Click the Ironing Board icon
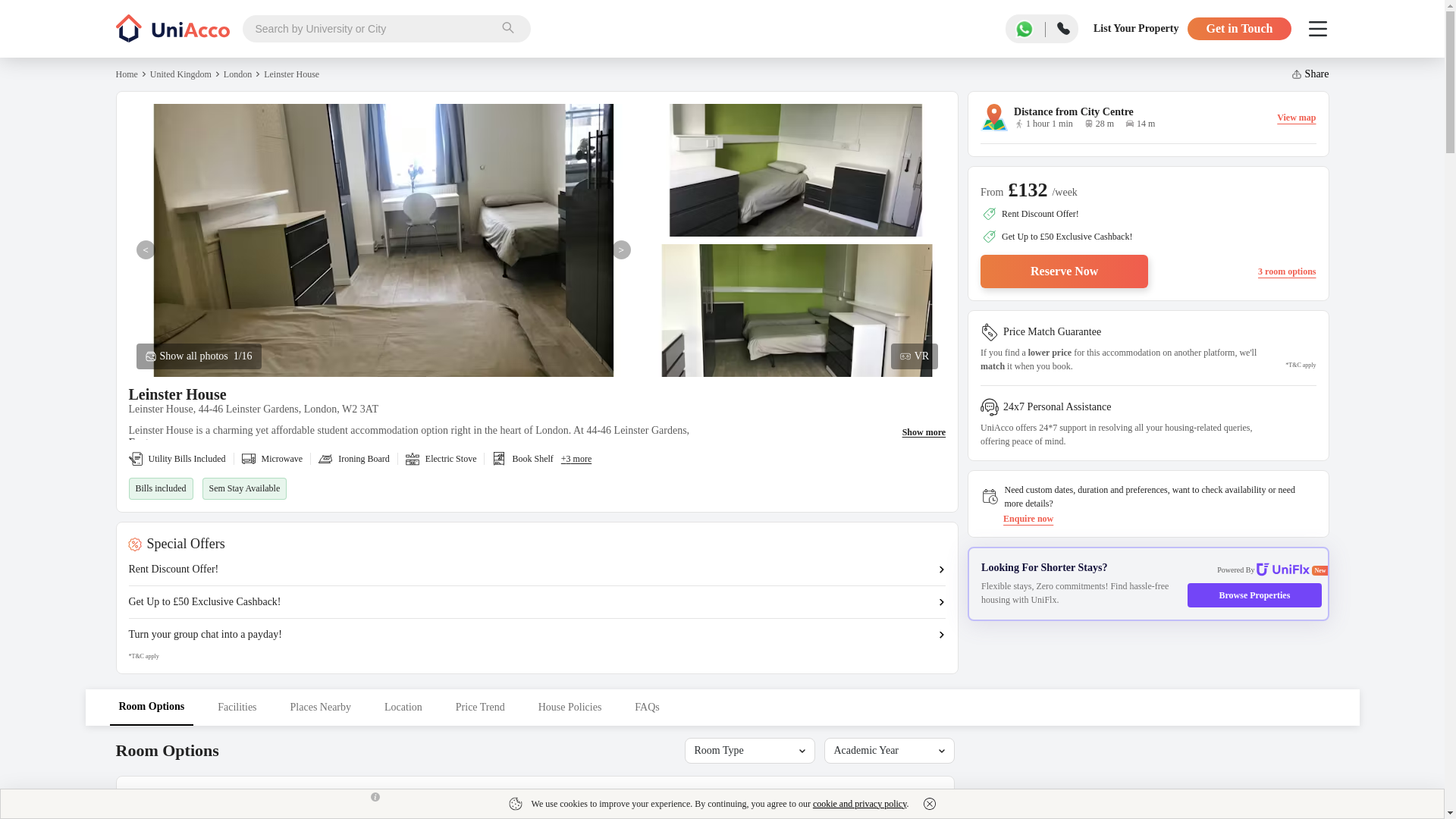Screen dimensions: 1456x819 [325, 459]
